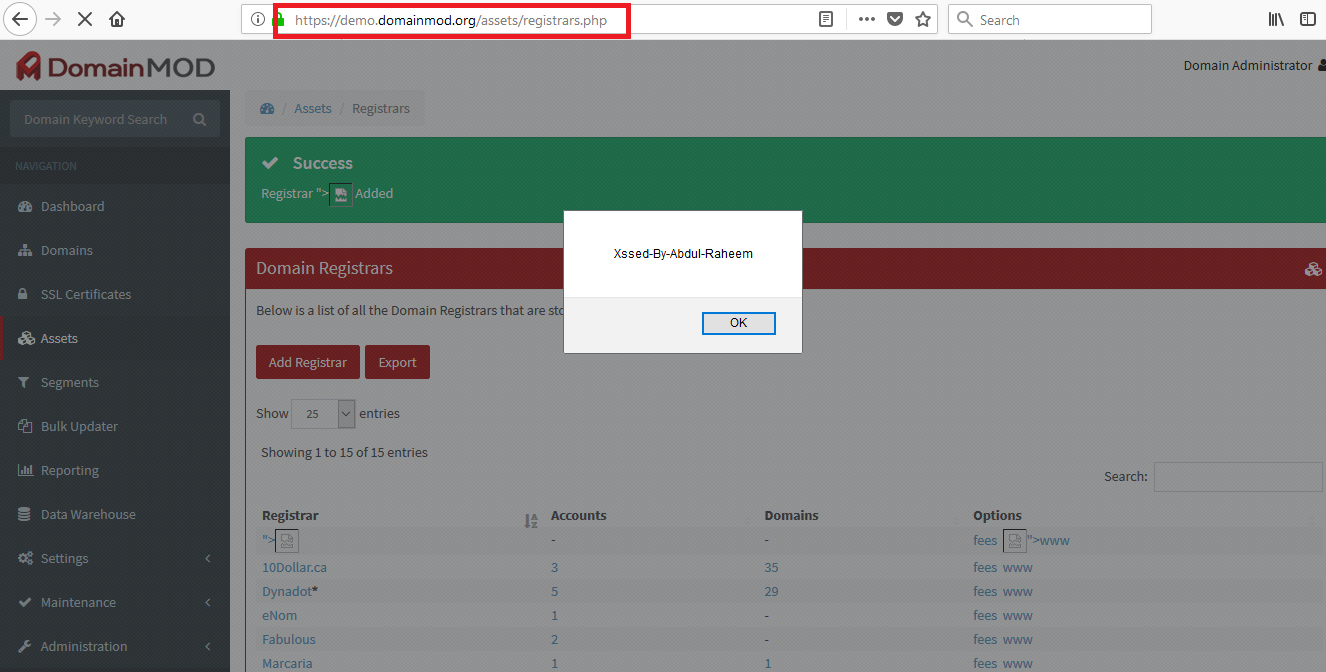
Task: Open 10Dollar.ca registrar link
Action: coord(294,567)
